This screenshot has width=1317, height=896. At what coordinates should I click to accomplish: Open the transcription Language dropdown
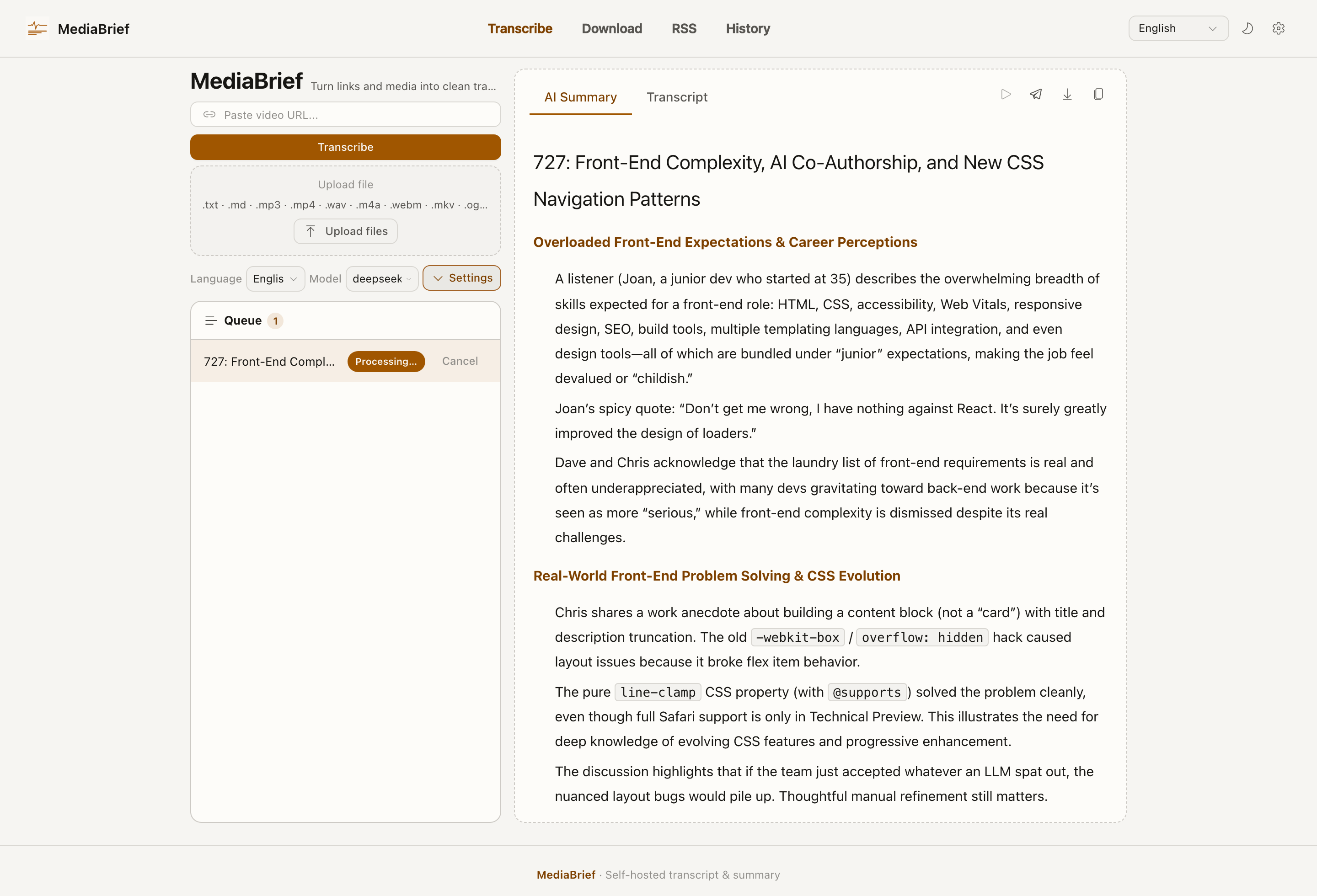coord(275,279)
